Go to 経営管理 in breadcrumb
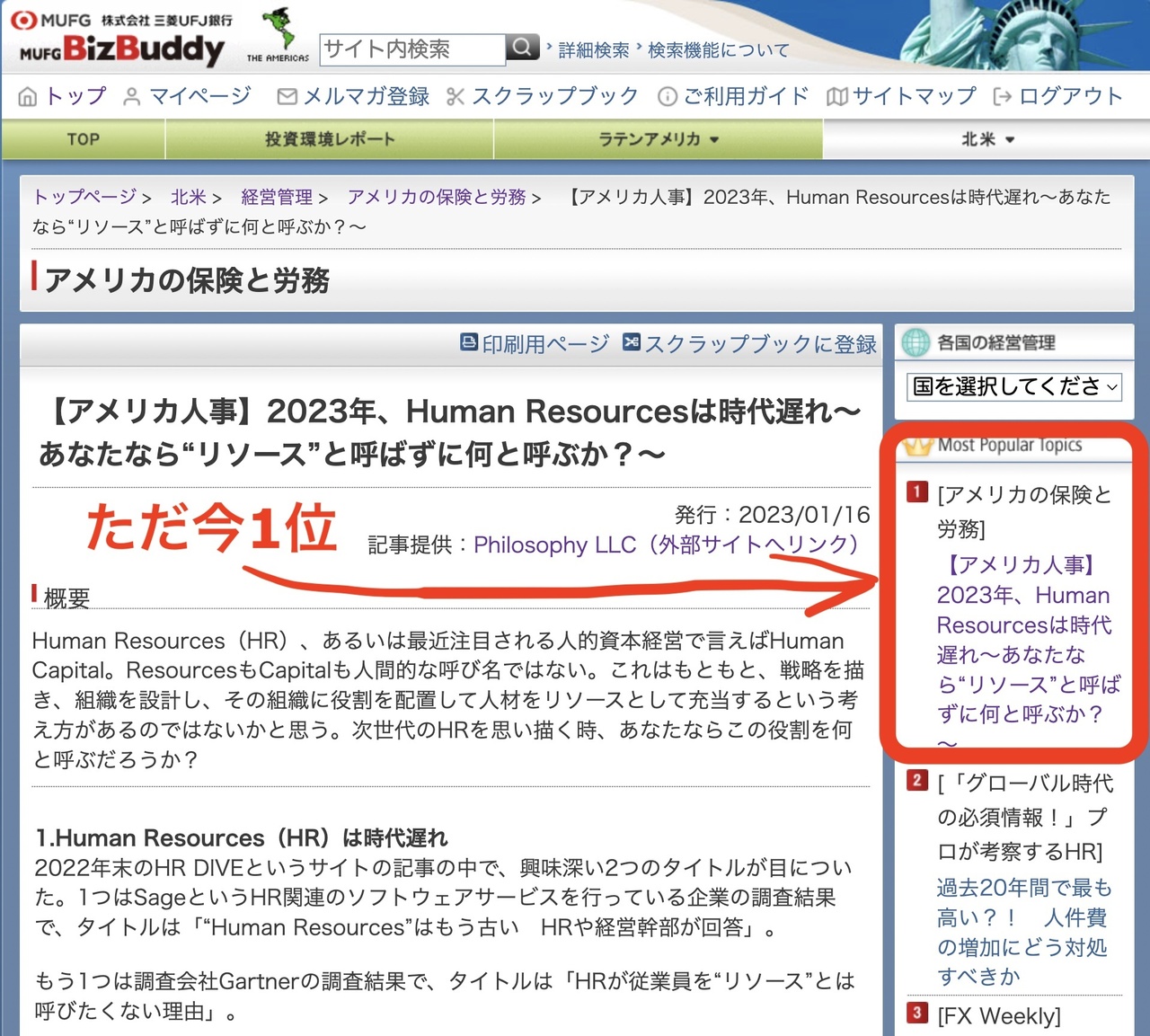This screenshot has height=1036, width=1150. (x=277, y=197)
